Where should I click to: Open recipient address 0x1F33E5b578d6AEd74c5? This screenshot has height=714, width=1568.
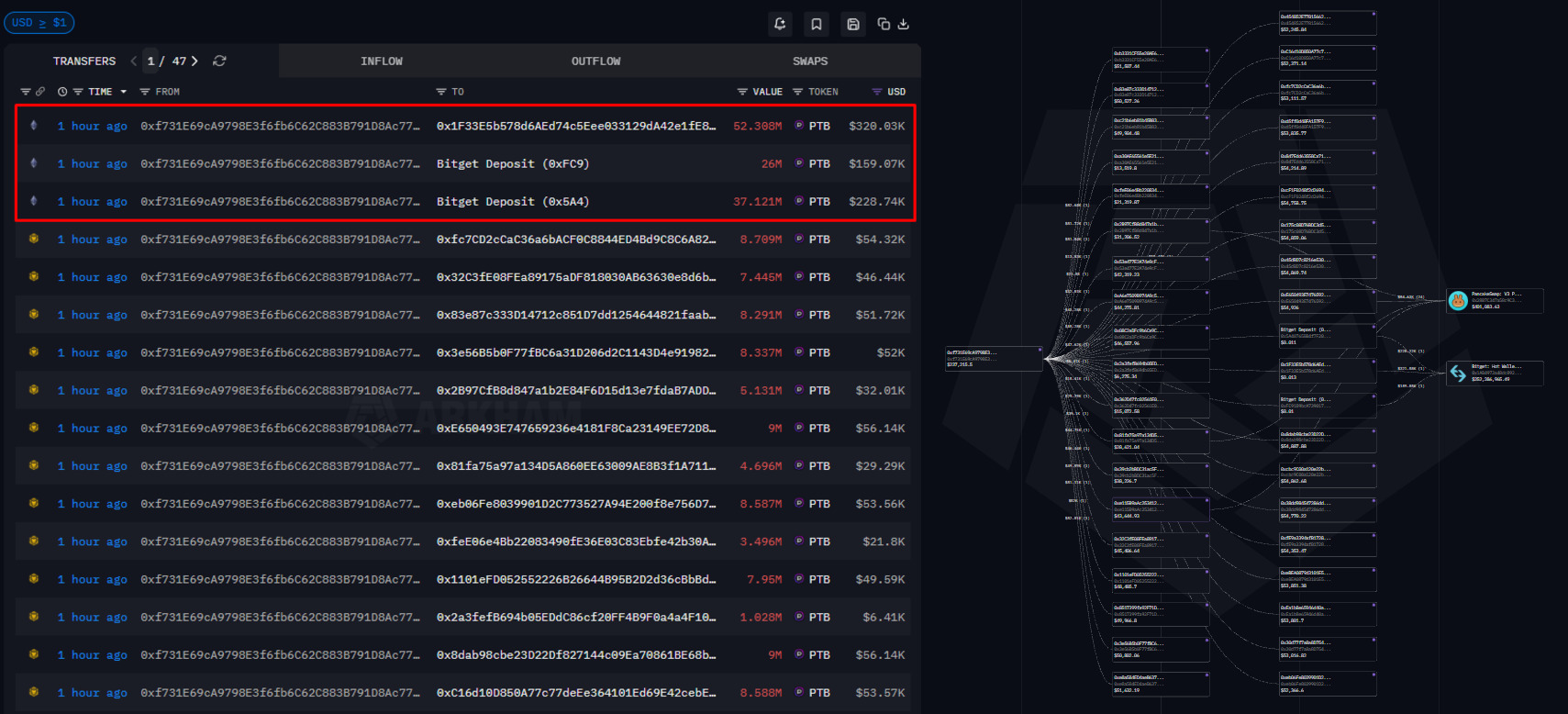[575, 126]
